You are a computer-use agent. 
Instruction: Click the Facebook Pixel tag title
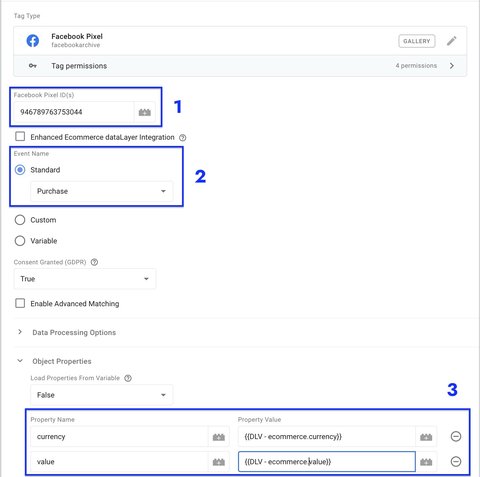coord(77,36)
